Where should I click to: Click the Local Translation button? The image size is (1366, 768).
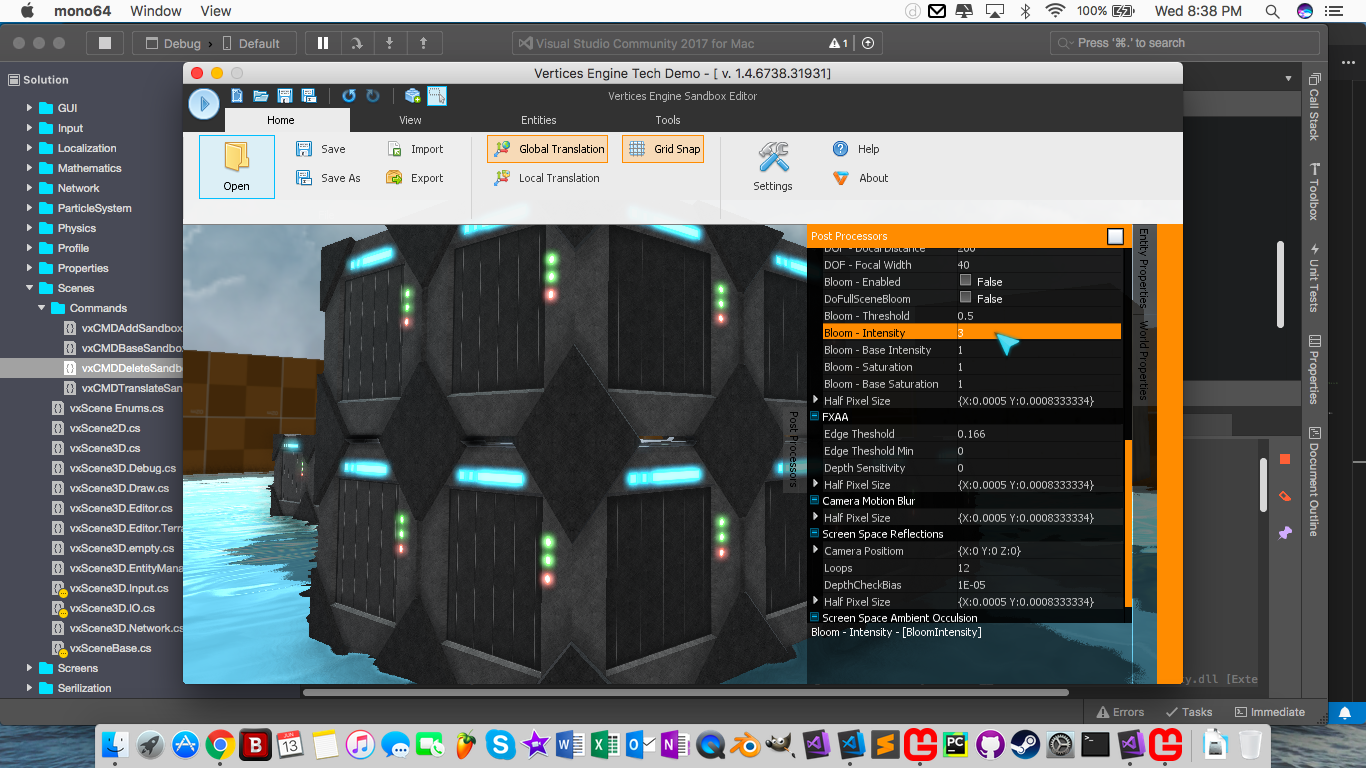pos(546,178)
